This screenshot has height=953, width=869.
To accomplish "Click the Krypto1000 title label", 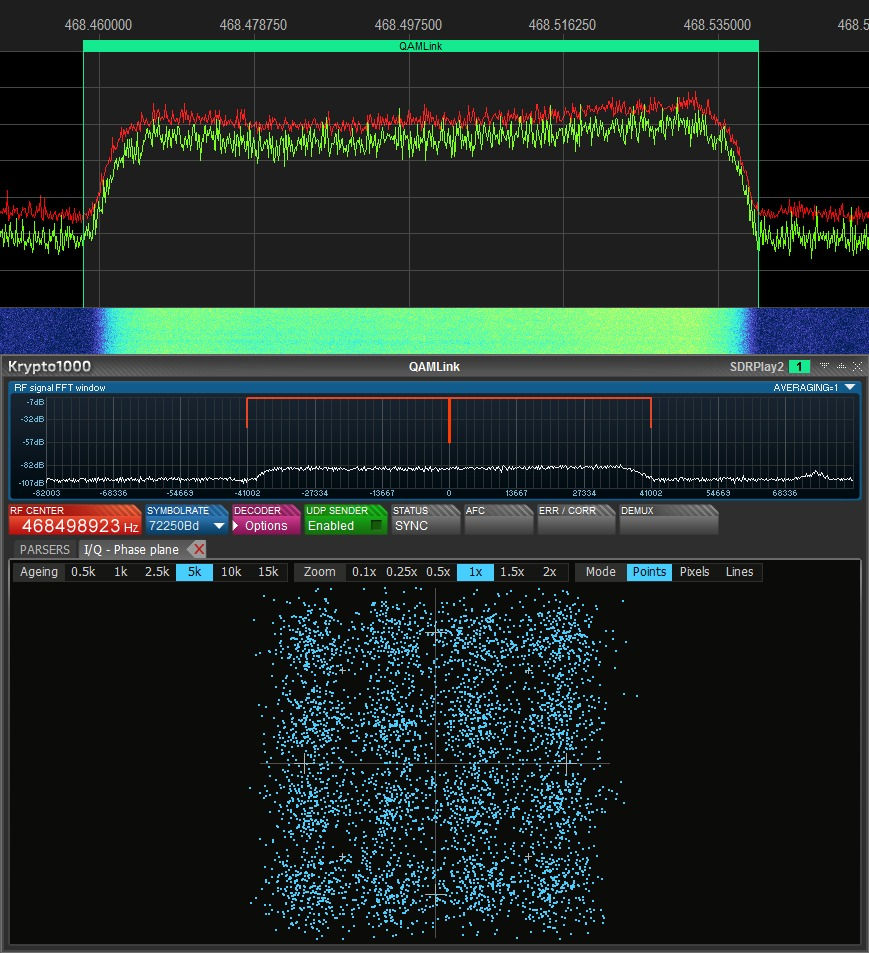I will tap(49, 366).
